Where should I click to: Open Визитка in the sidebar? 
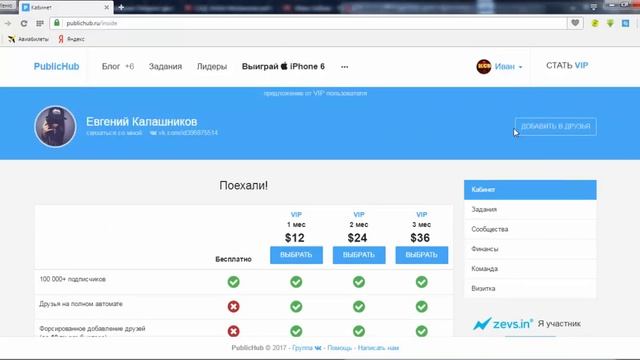coord(530,288)
